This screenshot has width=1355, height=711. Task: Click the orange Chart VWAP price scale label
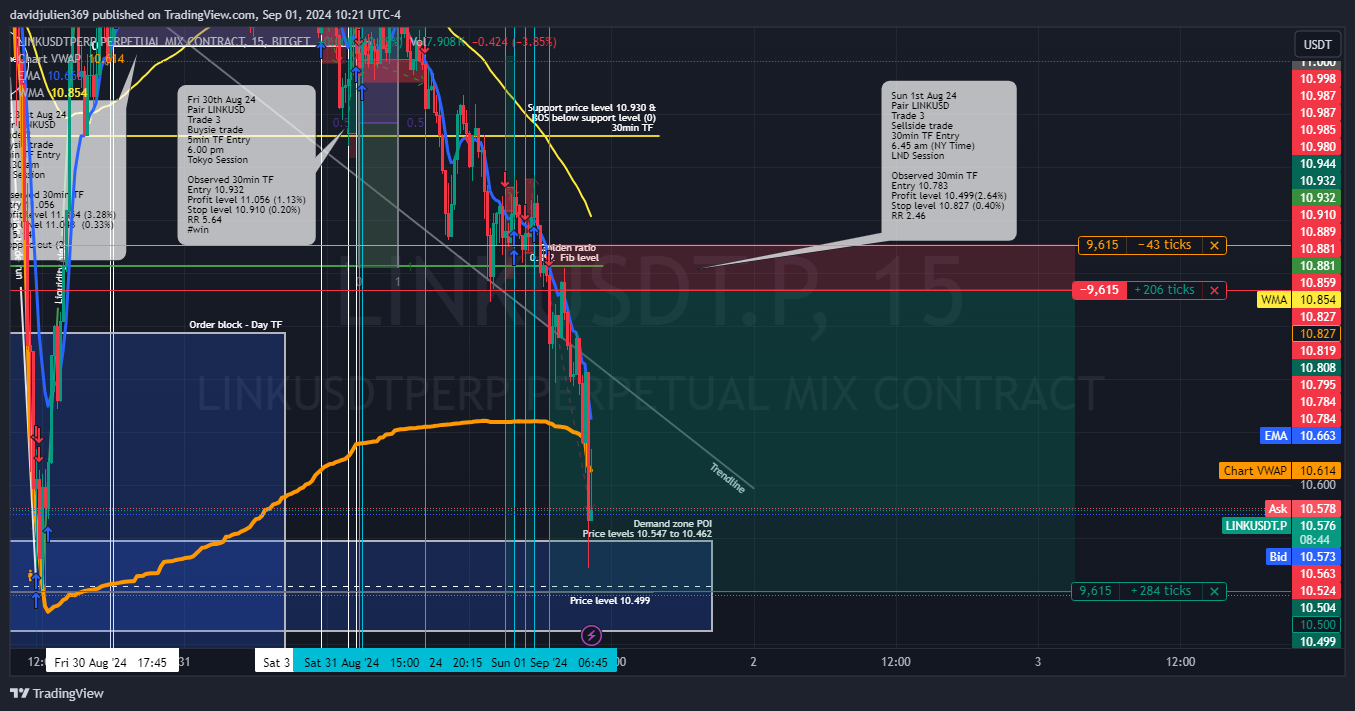tap(1255, 470)
